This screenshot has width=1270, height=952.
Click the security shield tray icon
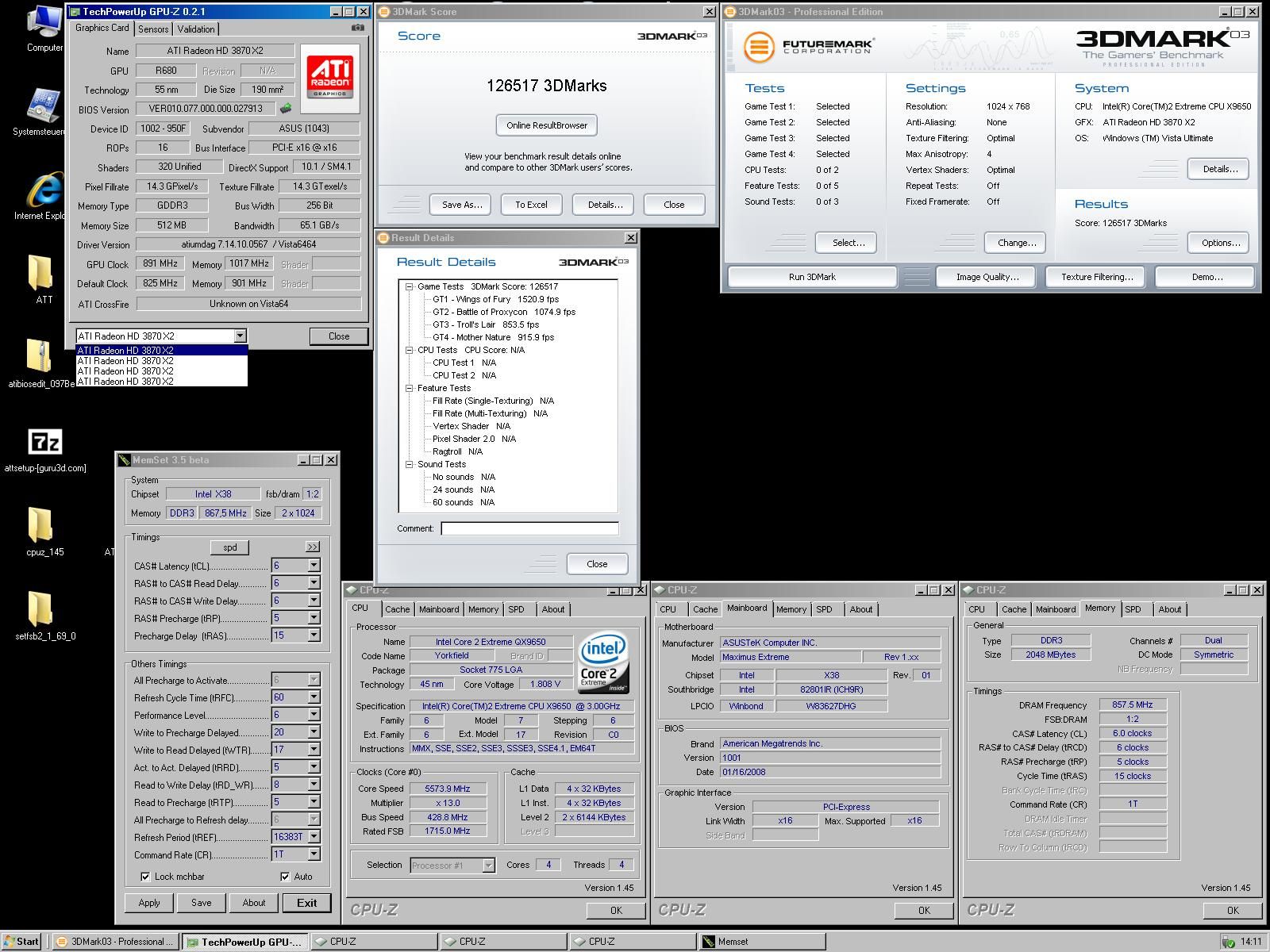click(1228, 942)
